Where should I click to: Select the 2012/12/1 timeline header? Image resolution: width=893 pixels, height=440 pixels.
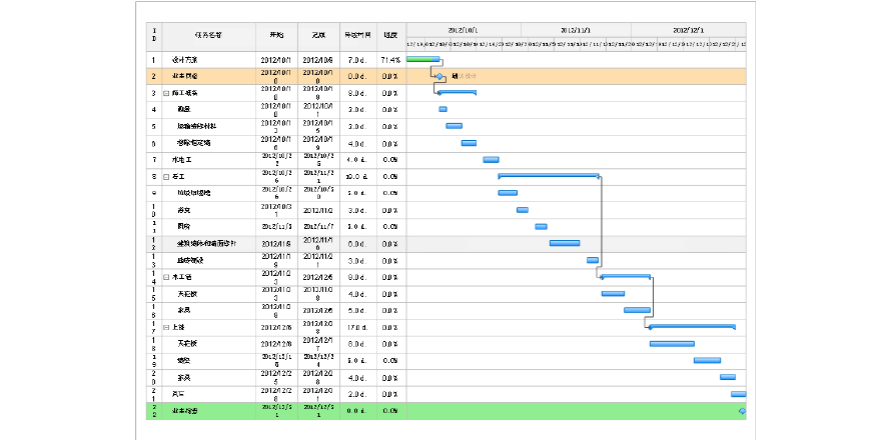pyautogui.click(x=688, y=30)
